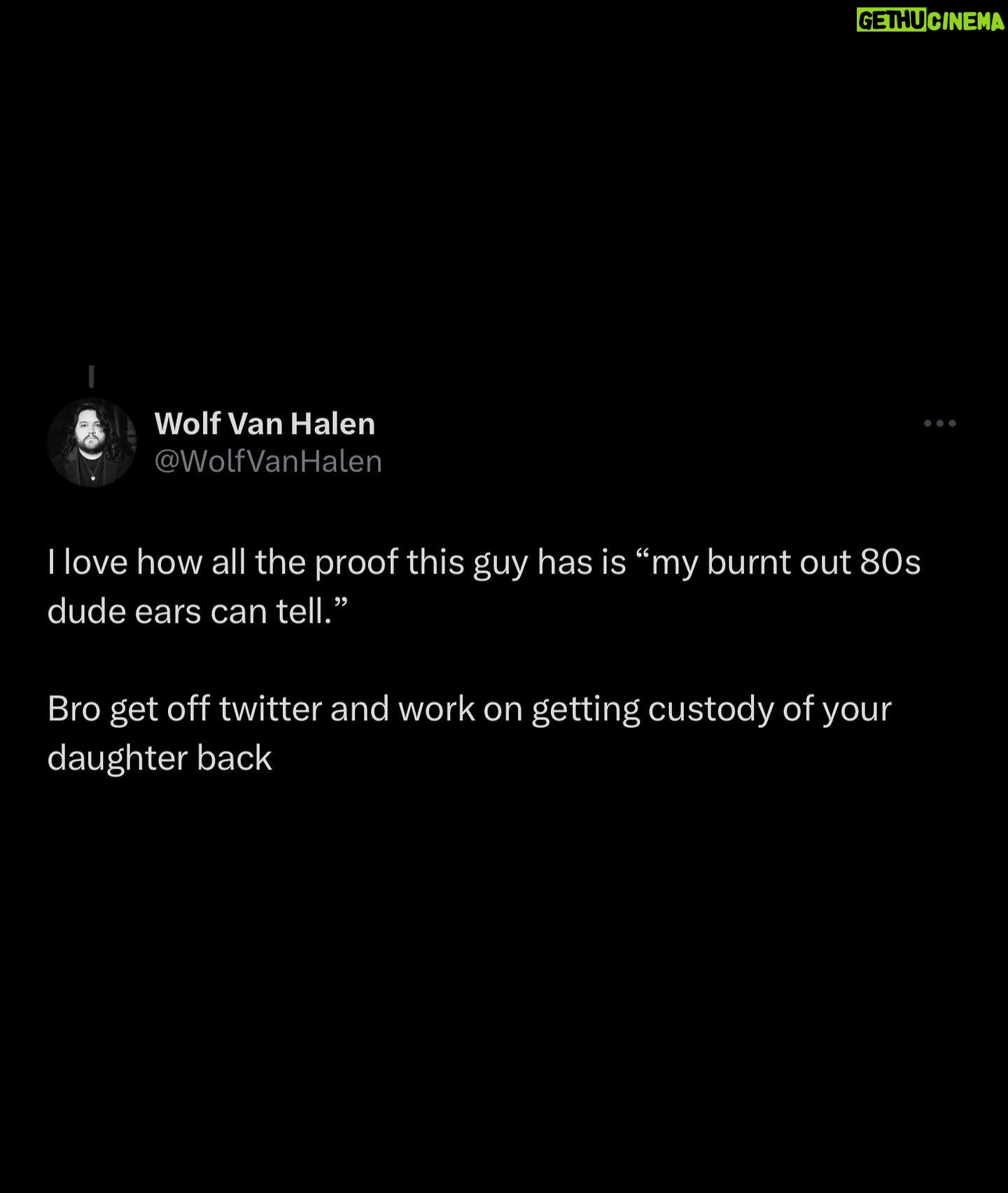Click the 'Bro get off twitter' paragraph
The height and width of the screenshot is (1193, 1008).
pos(470,733)
